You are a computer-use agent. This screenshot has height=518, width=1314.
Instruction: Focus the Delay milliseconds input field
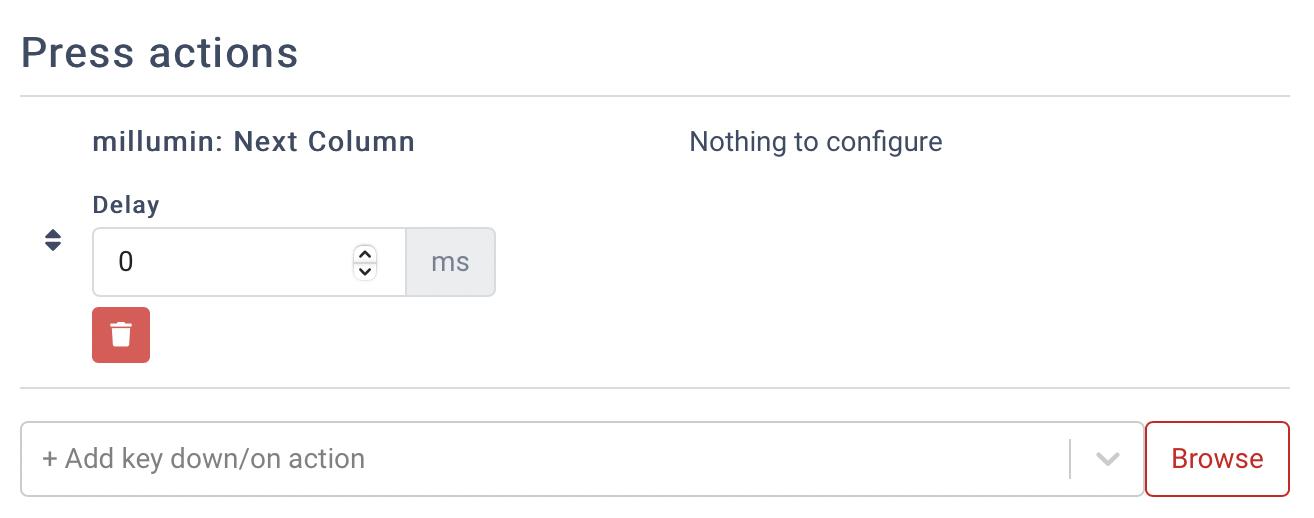(220, 262)
